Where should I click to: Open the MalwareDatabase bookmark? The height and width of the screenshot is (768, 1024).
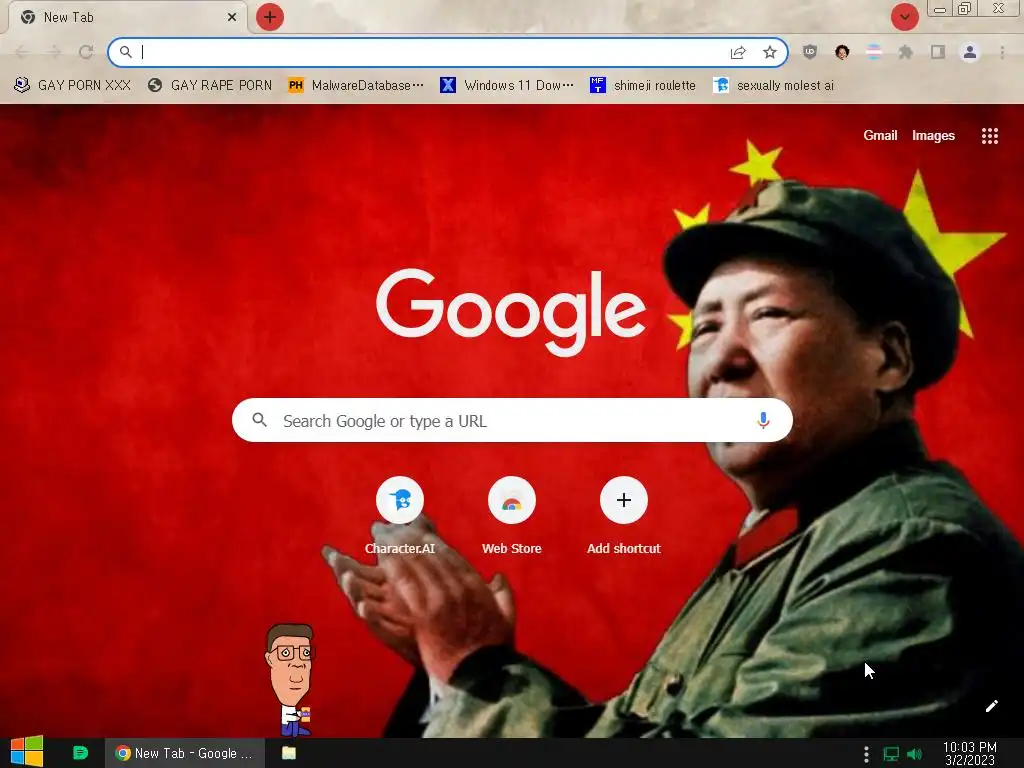pos(356,86)
